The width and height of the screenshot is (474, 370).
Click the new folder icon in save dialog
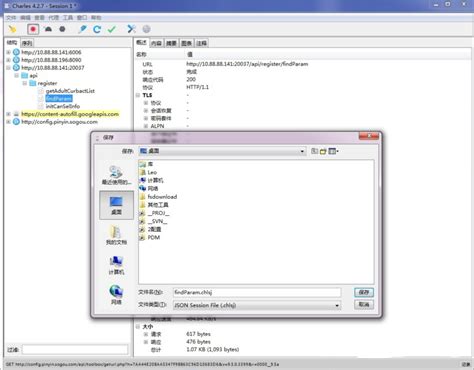[323, 151]
